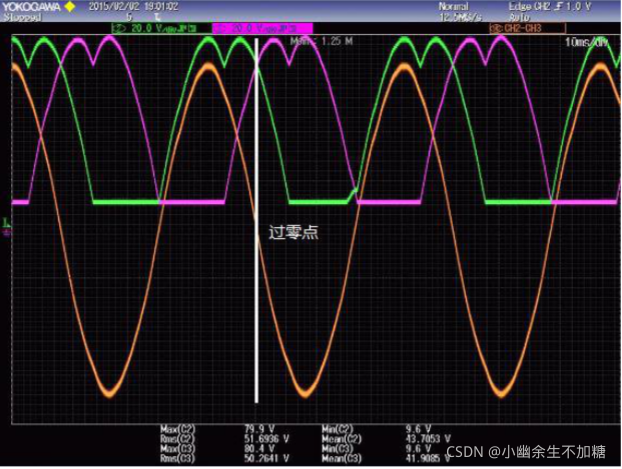The image size is (622, 469).
Task: Click the Max(C3) measurement label
Action: (178, 449)
